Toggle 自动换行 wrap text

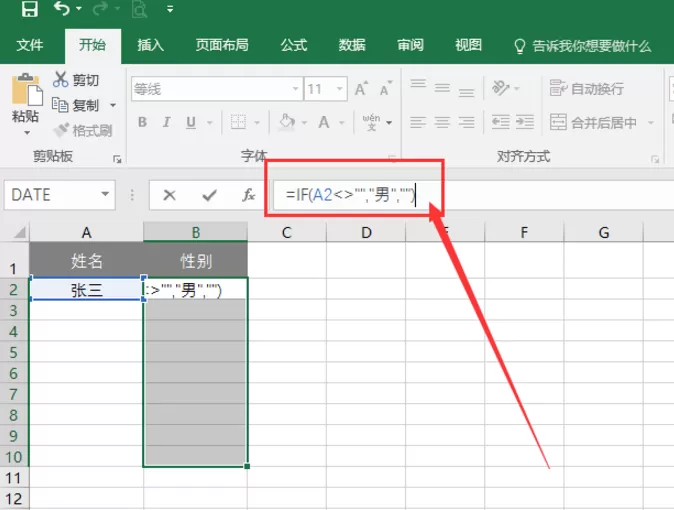(587, 88)
